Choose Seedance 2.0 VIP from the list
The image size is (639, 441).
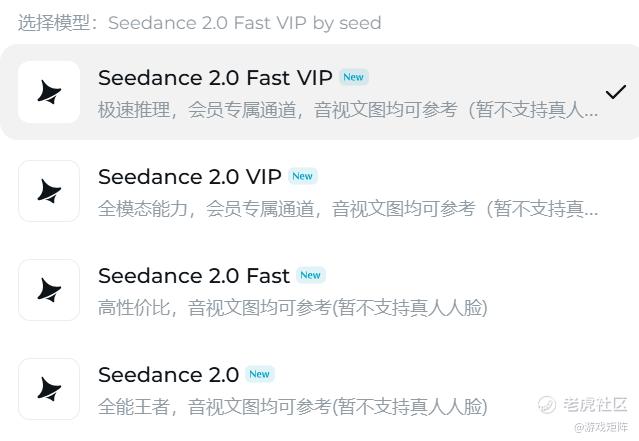pos(190,176)
